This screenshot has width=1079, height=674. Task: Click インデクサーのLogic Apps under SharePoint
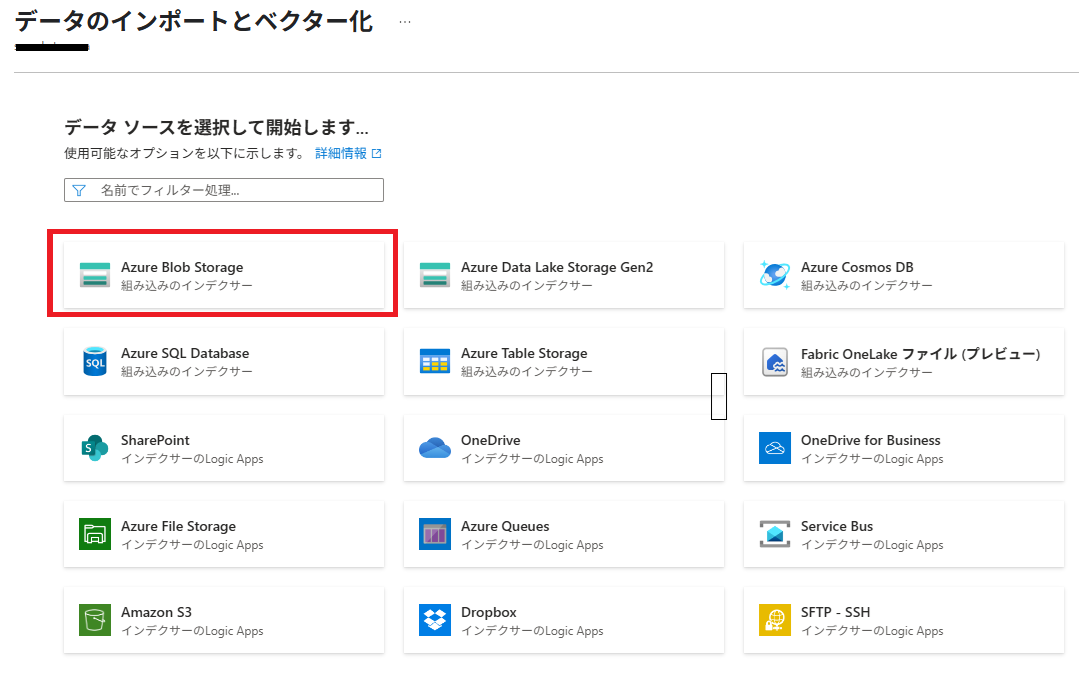pos(192,459)
